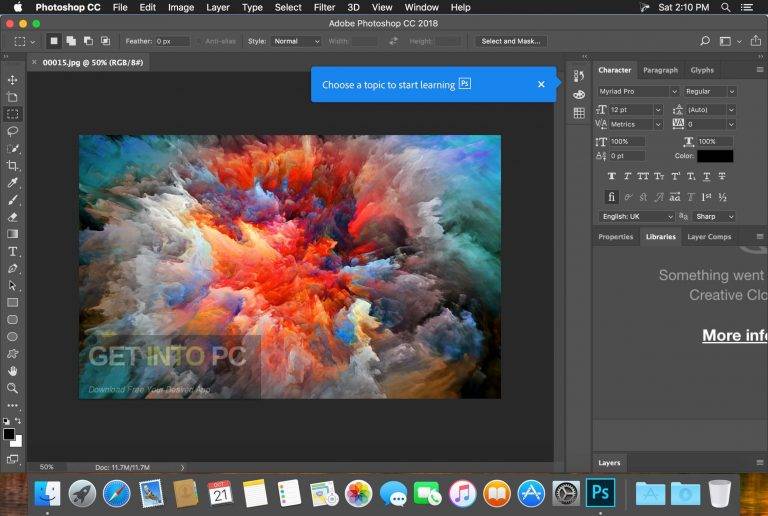
Task: Select the Move tool
Action: pos(13,80)
